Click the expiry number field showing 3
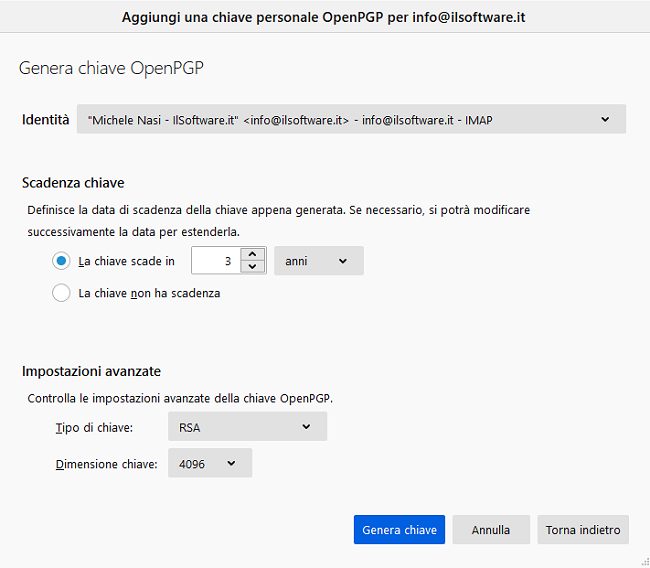Screen dimensions: 650x568 [x=216, y=261]
